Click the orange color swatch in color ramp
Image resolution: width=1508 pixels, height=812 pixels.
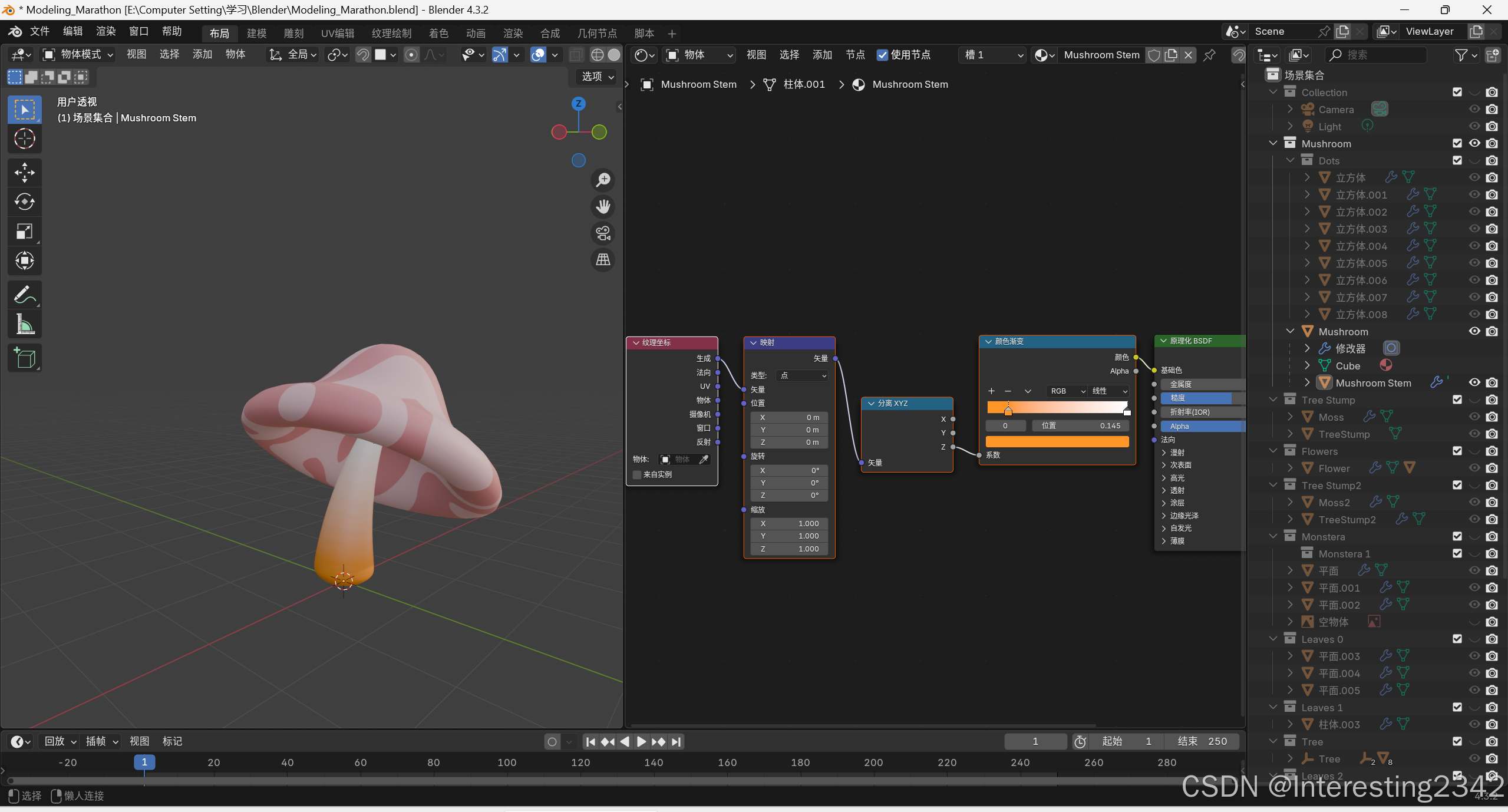[x=1057, y=441]
